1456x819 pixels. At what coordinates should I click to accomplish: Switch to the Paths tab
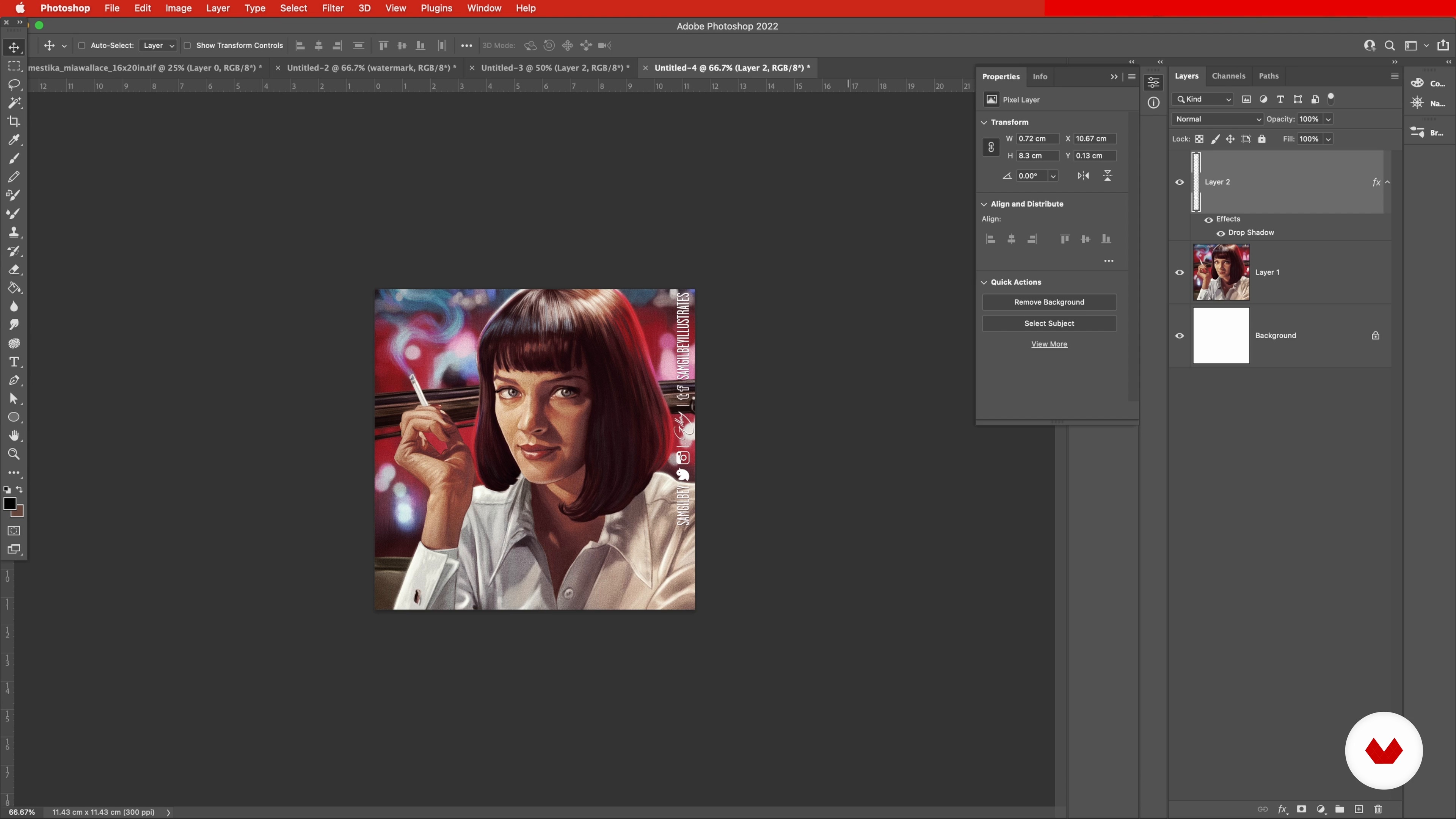pos(1268,76)
